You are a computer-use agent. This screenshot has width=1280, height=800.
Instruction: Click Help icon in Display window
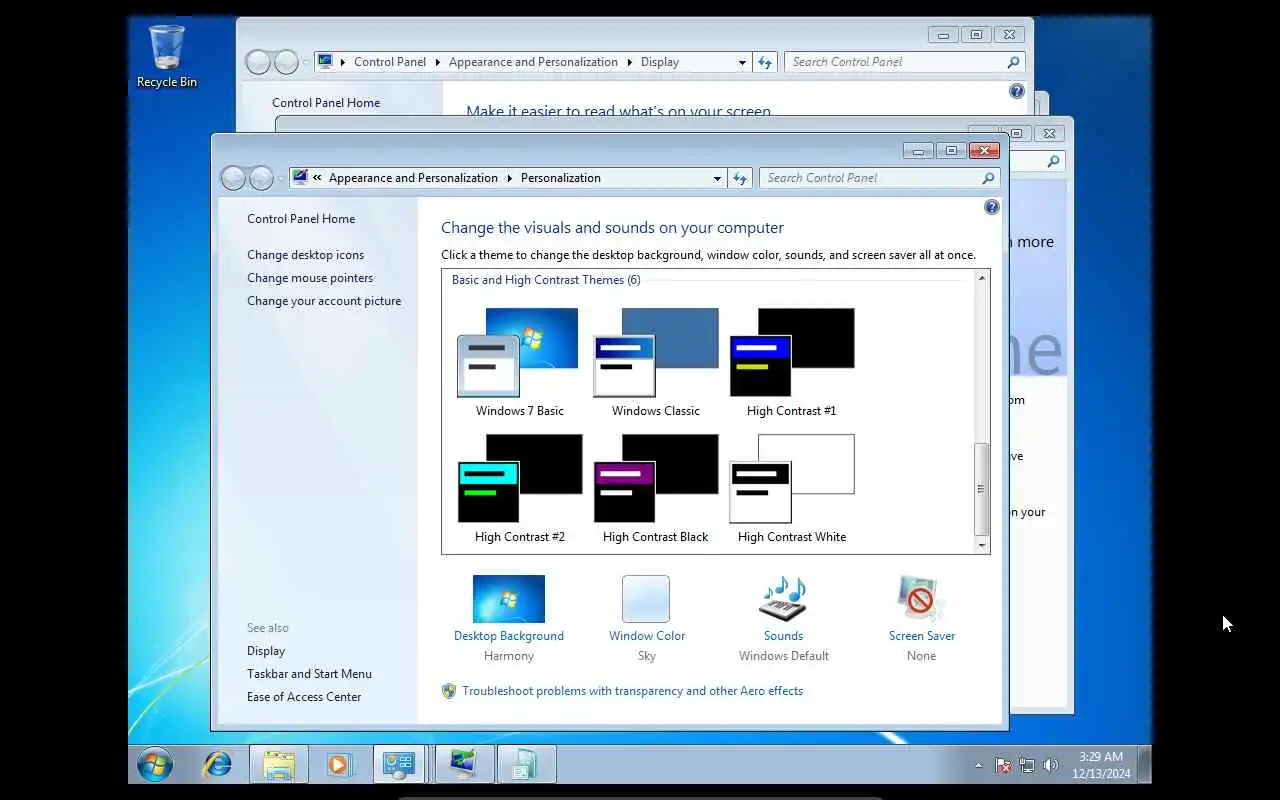(x=1017, y=91)
